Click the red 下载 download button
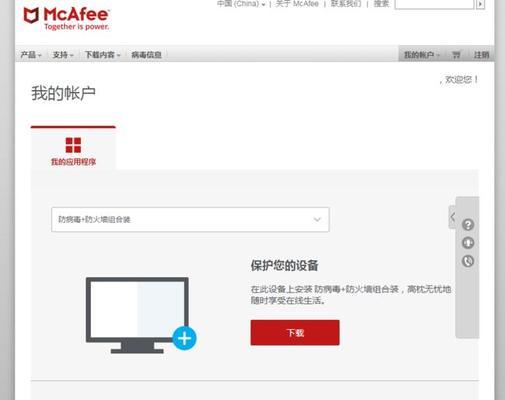Viewport: 505px width, 400px height. tap(295, 332)
